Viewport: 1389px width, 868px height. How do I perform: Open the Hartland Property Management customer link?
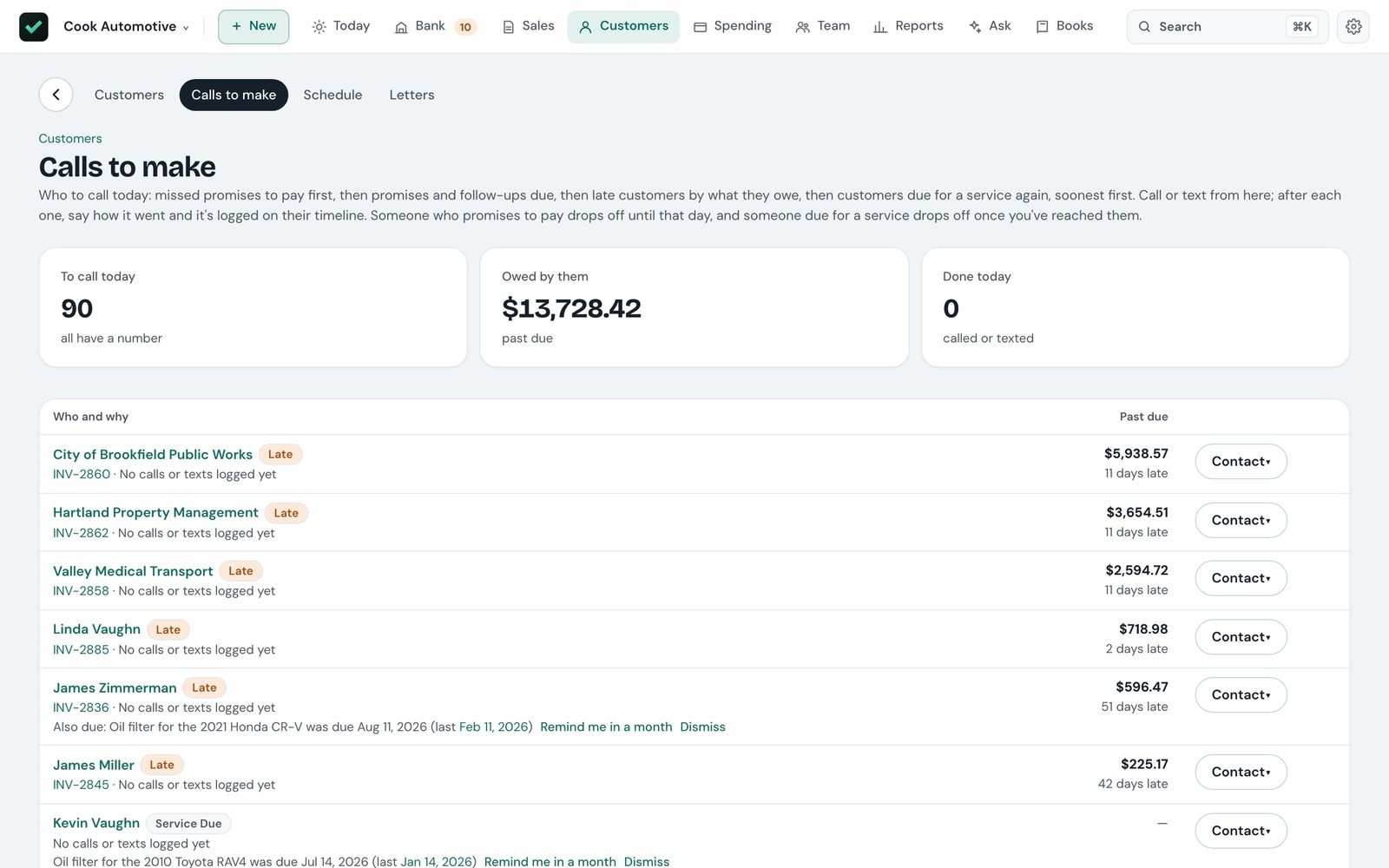coord(155,512)
